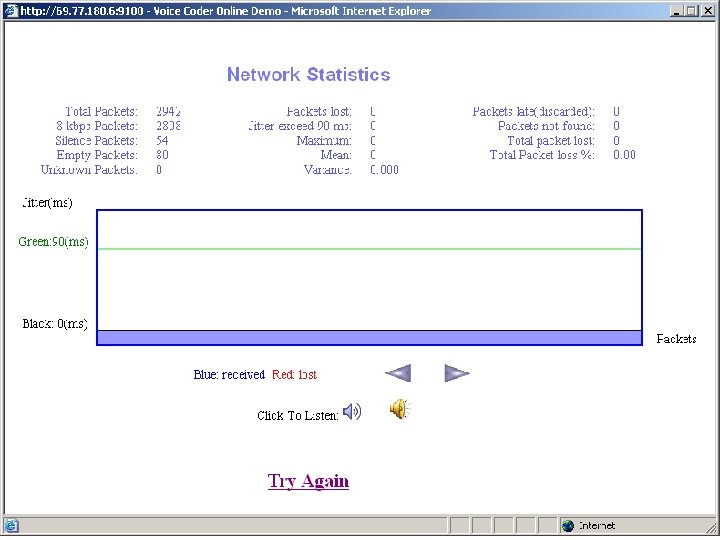Click the blue speaker icon to listen
This screenshot has width=720, height=540.
click(x=352, y=411)
